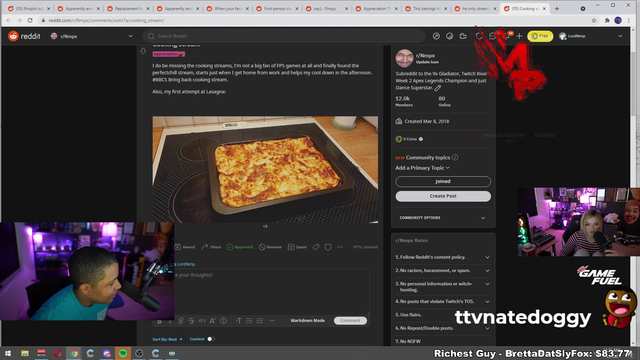Open the LordNmp user account menu

point(591,36)
